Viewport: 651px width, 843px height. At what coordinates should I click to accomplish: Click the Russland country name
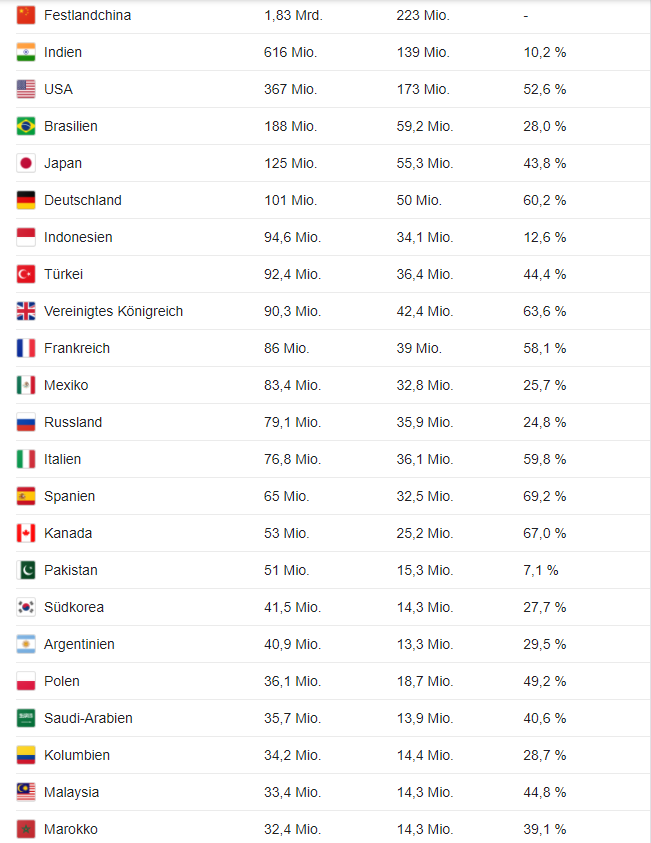73,422
